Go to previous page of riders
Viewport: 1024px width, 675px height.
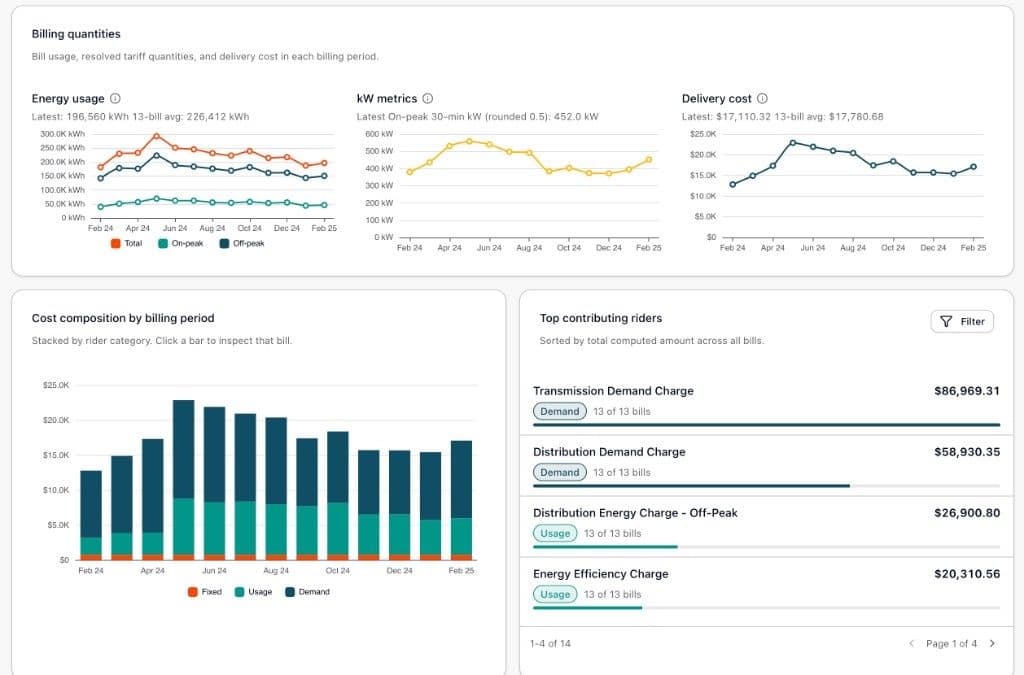912,643
